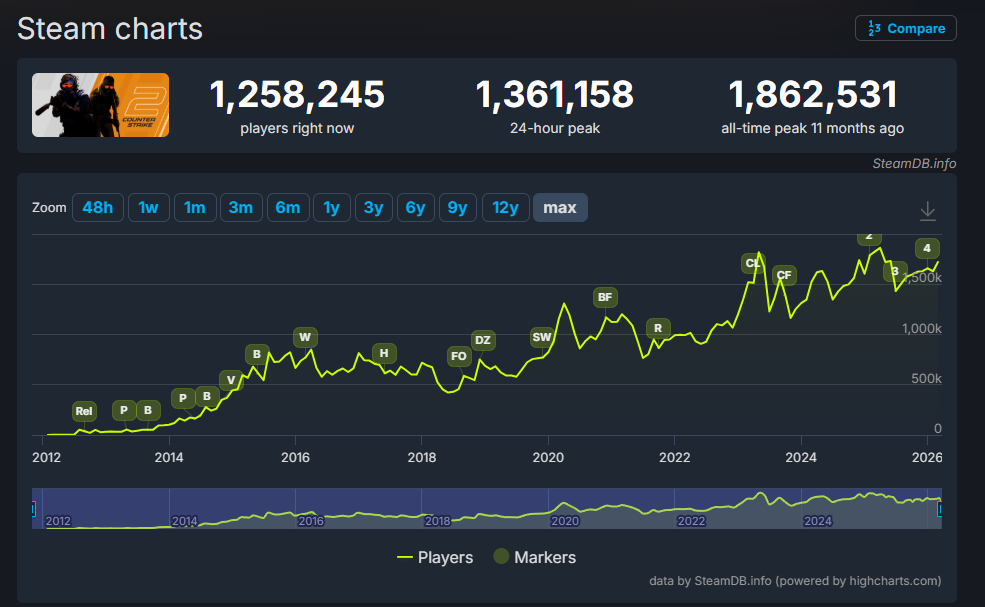Click the 1,258,245 players right now figure

coord(297,94)
